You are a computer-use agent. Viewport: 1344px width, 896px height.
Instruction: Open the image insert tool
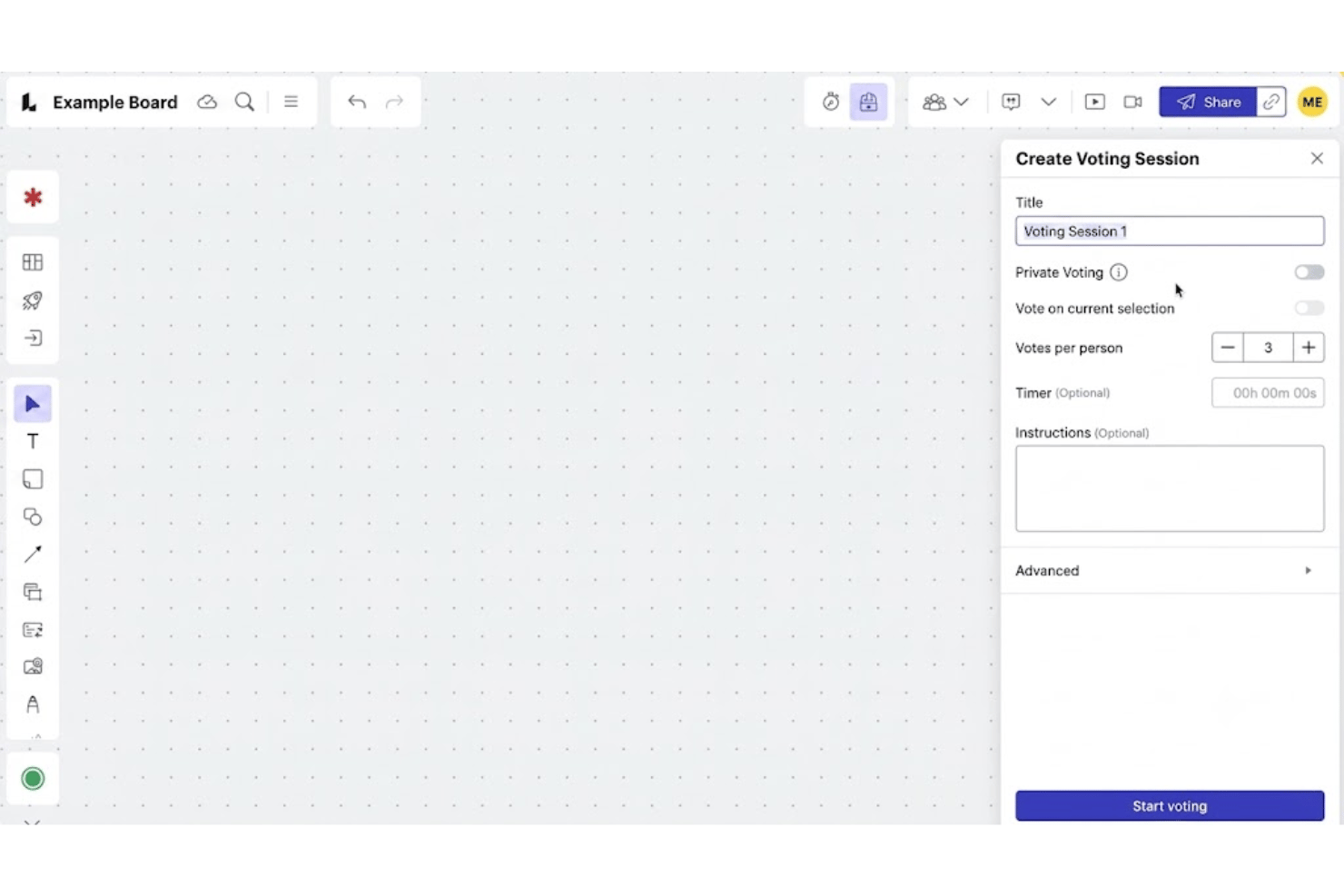(33, 666)
